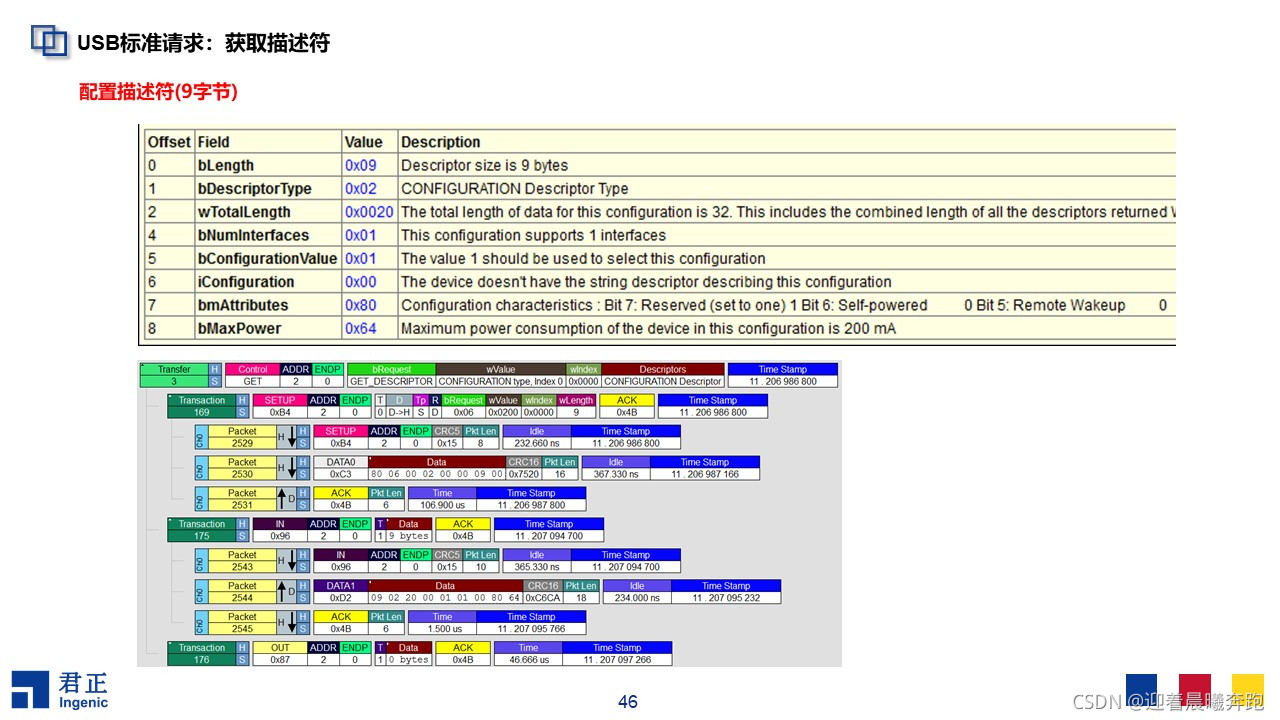Click OUT 0x87 cell in Transaction 176
The width and height of the screenshot is (1280, 720).
tap(279, 654)
